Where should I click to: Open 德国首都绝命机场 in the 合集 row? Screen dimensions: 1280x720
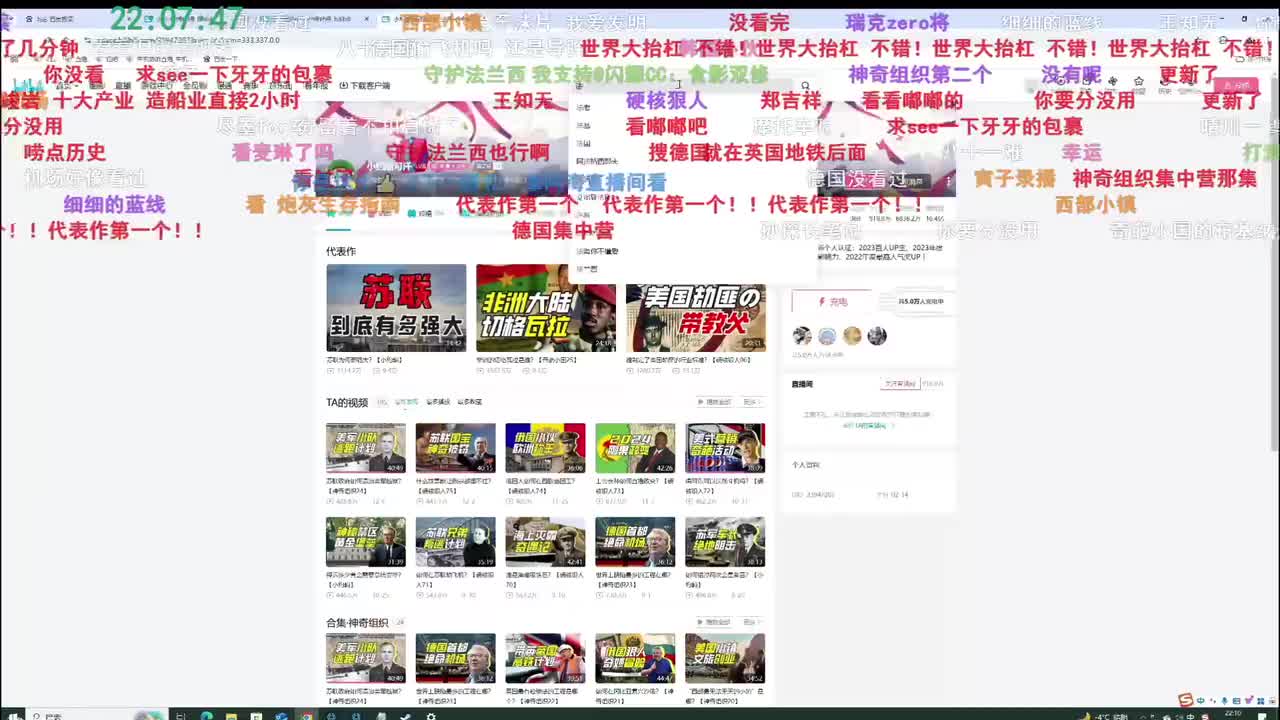pyautogui.click(x=456, y=658)
